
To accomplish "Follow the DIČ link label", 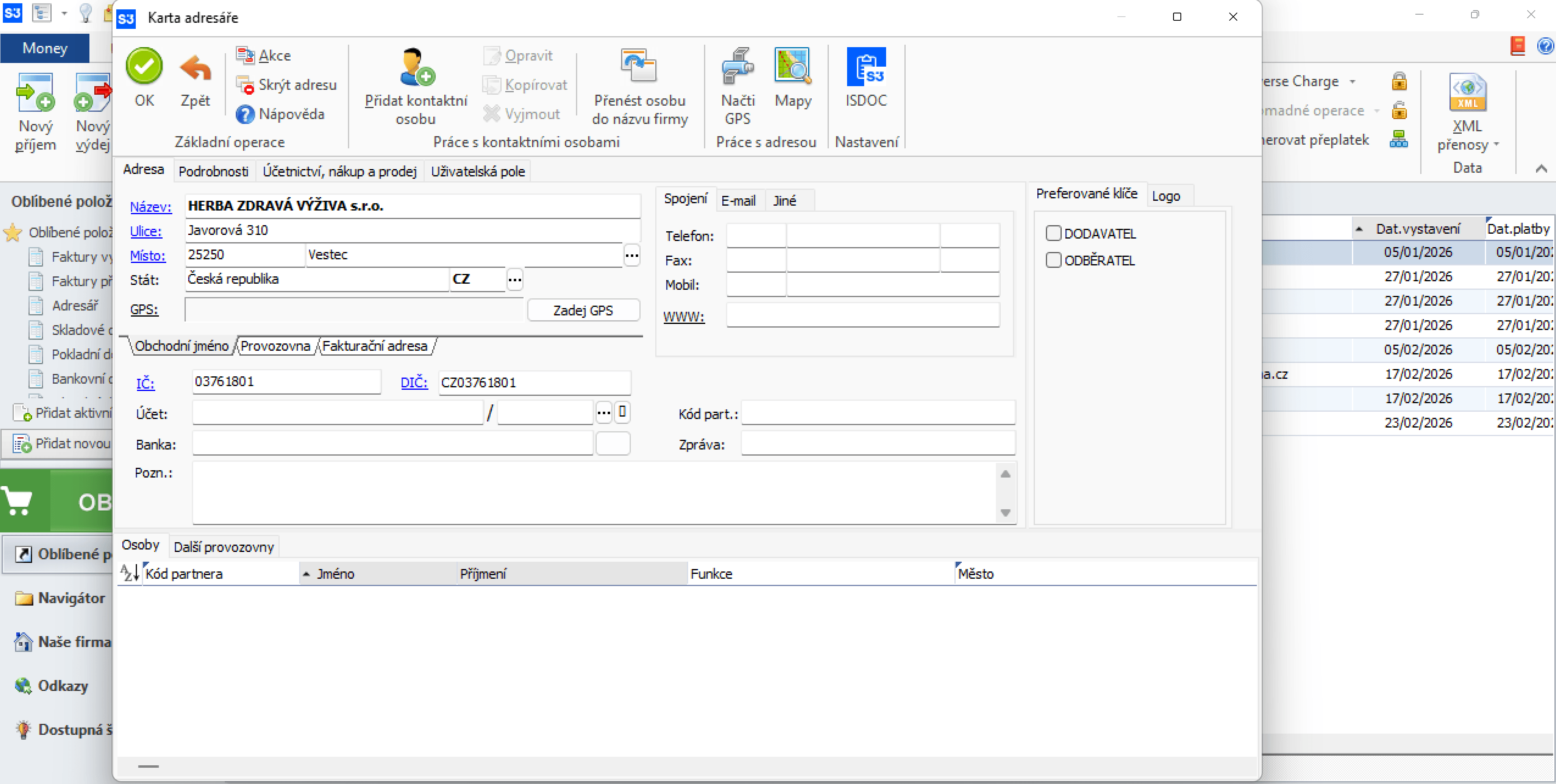I will pos(414,382).
